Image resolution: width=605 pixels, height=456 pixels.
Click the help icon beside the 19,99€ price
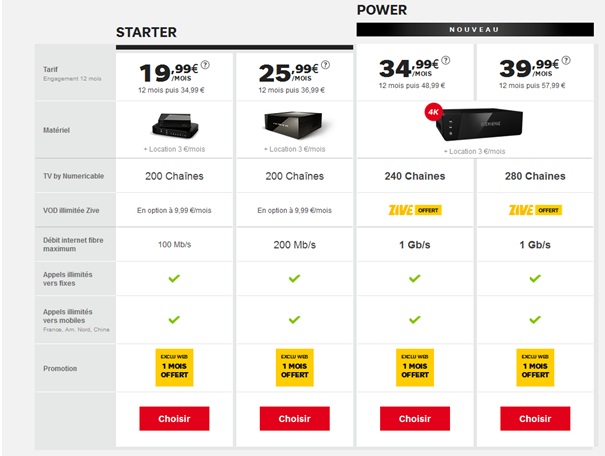point(204,67)
